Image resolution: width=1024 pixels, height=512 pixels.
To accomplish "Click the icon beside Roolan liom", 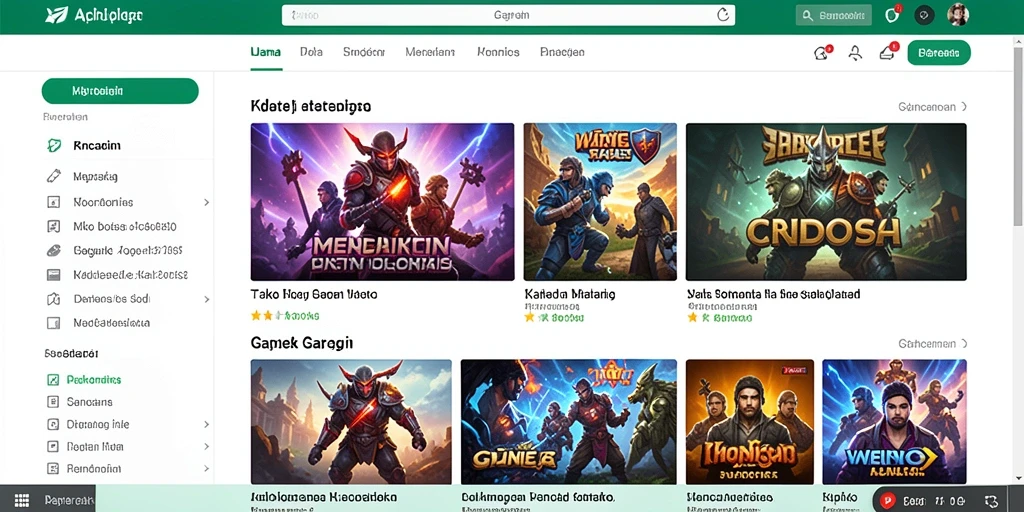I will (x=54, y=447).
